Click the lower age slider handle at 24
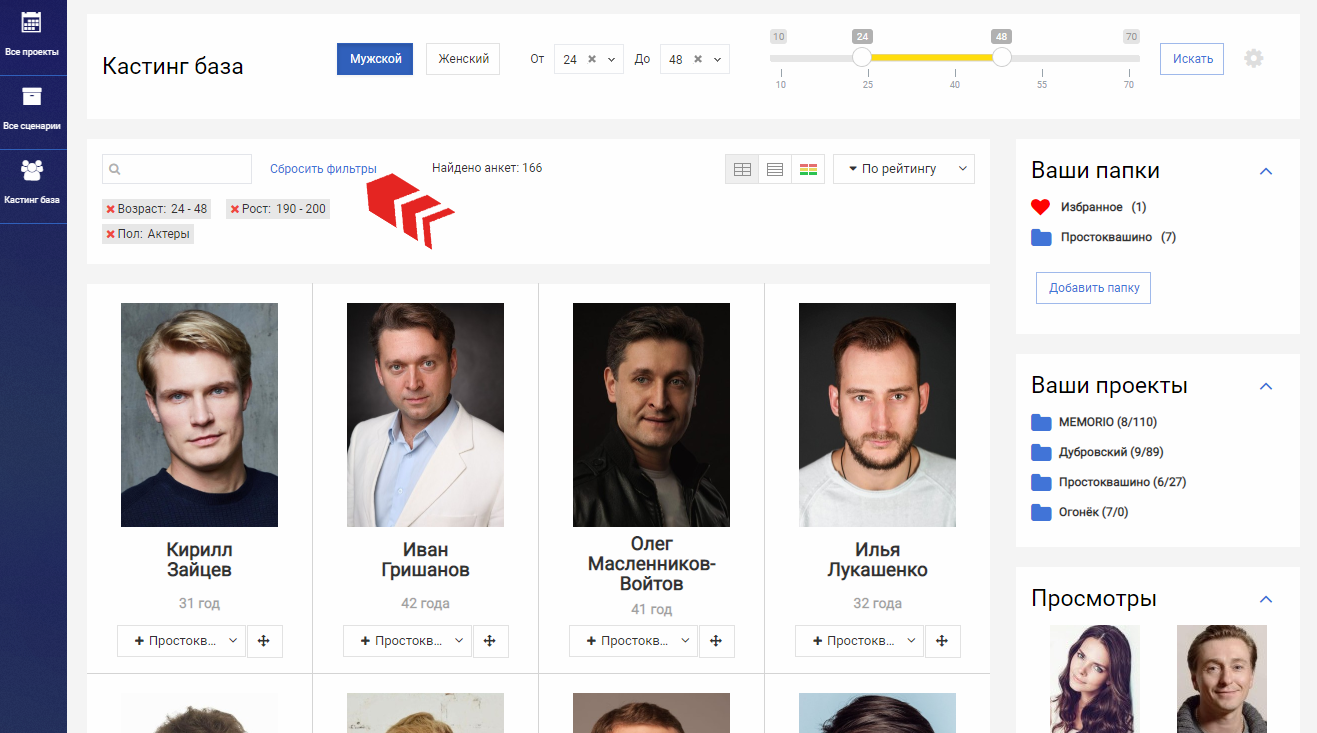This screenshot has width=1317, height=733. pos(862,58)
